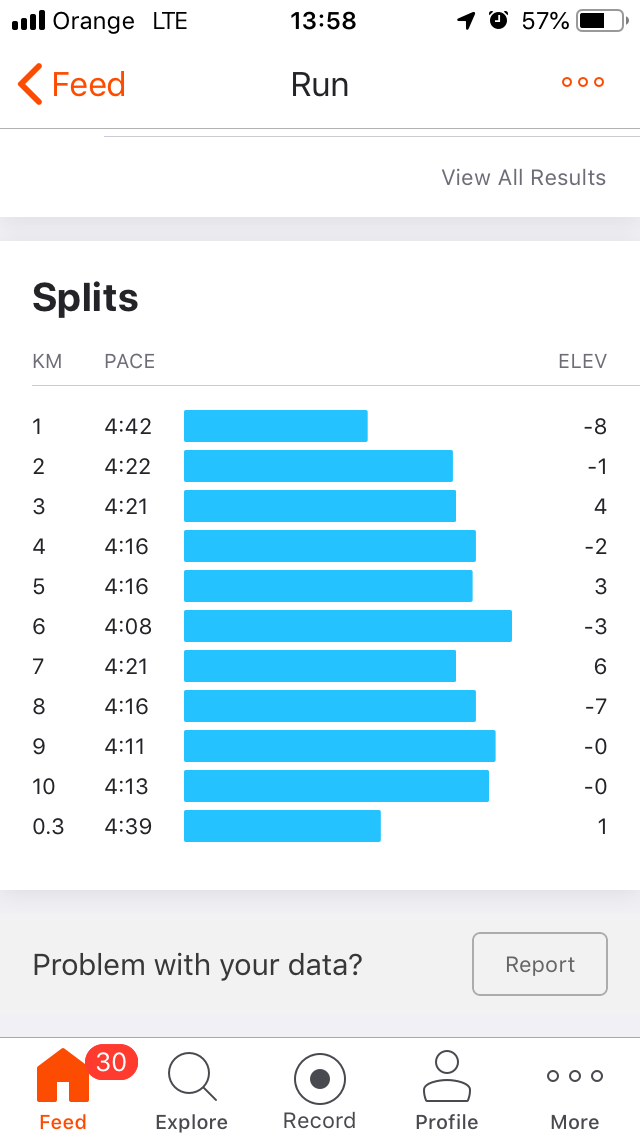Tap the Splits section heading
Image resolution: width=640 pixels, height=1136 pixels.
tap(85, 298)
